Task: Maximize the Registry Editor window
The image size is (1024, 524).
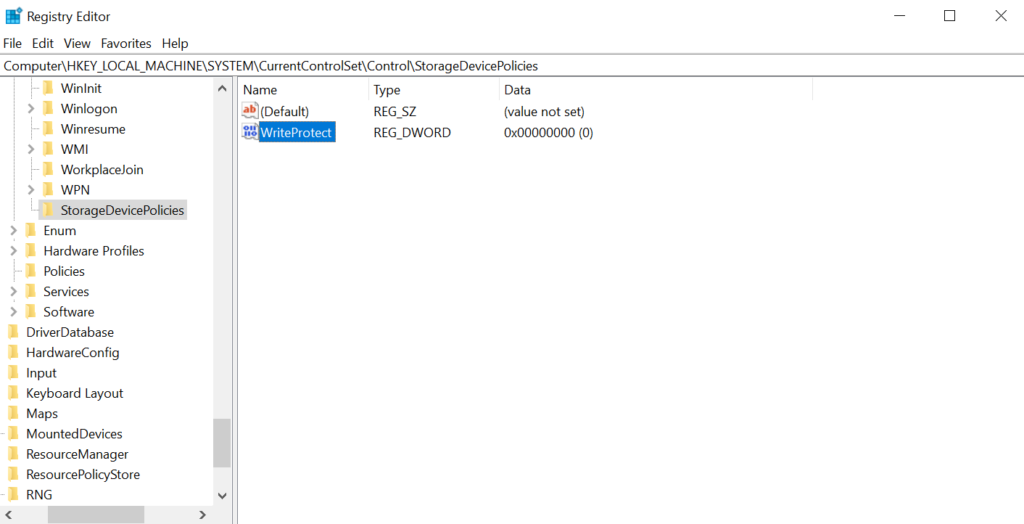Action: [x=950, y=16]
